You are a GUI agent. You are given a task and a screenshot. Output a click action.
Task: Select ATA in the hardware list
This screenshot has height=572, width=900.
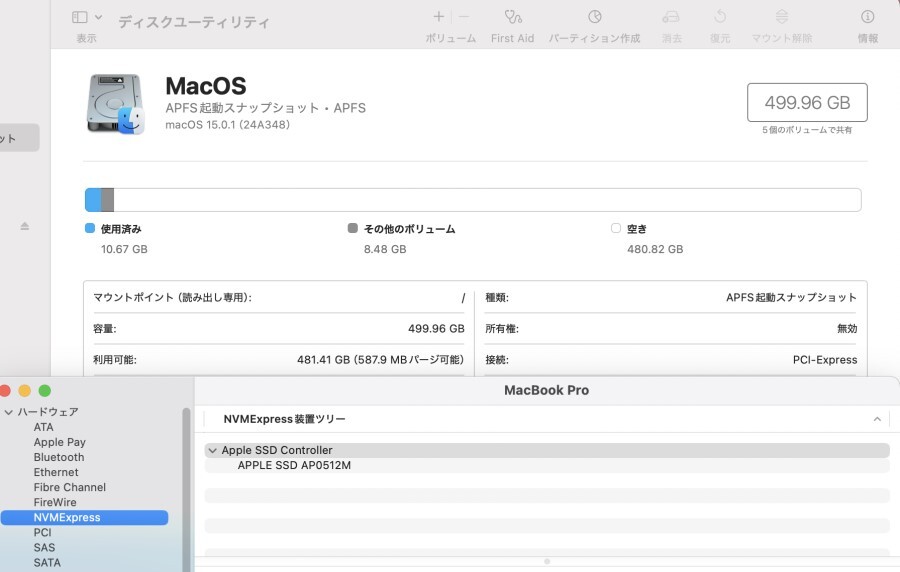pos(44,427)
